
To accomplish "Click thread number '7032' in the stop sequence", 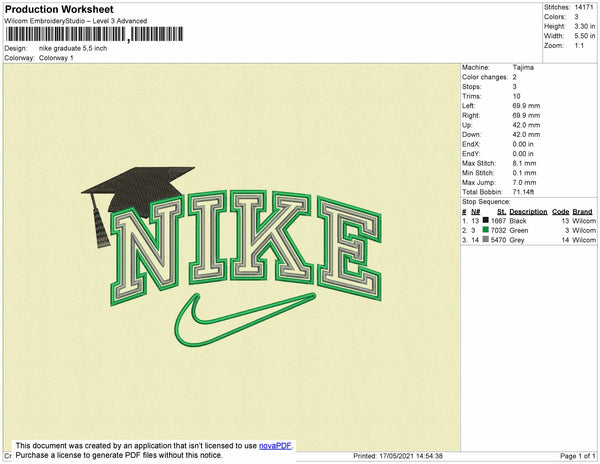I will [x=498, y=230].
